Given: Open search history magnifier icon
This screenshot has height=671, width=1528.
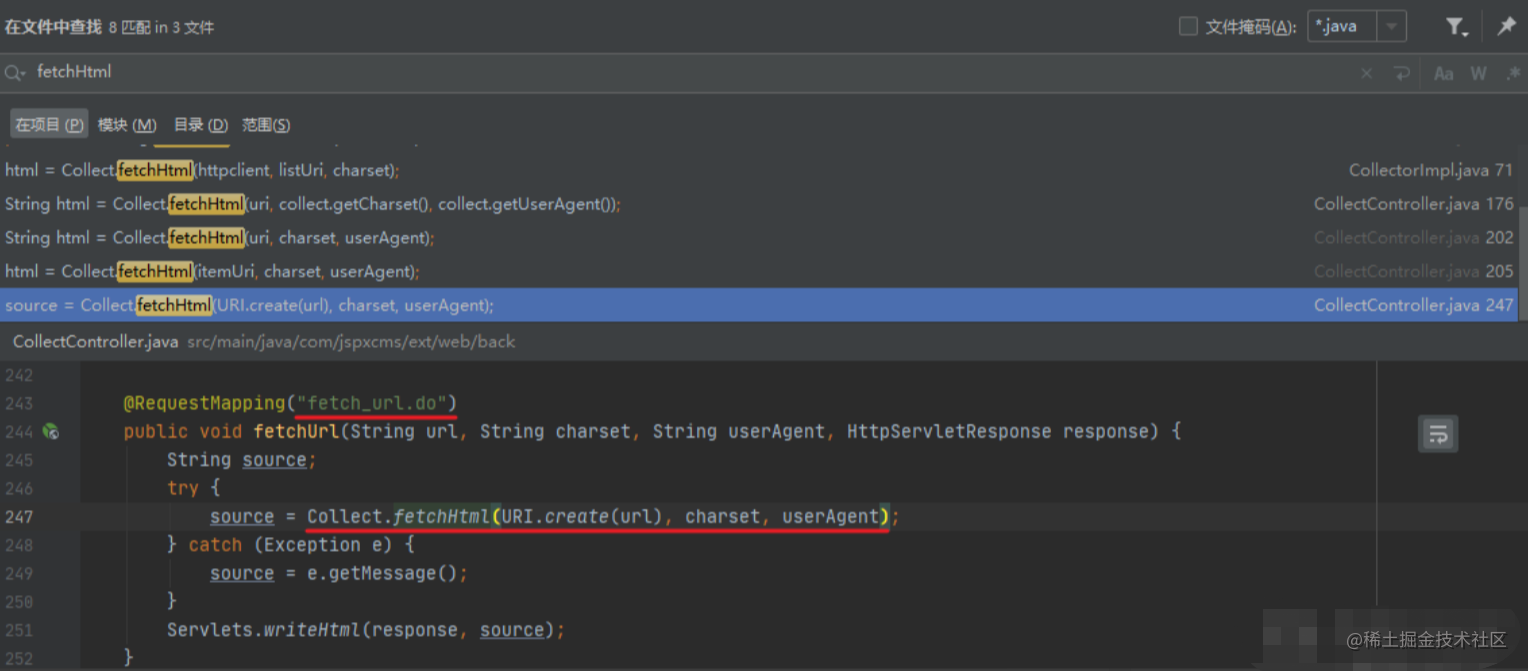Looking at the screenshot, I should tap(14, 72).
